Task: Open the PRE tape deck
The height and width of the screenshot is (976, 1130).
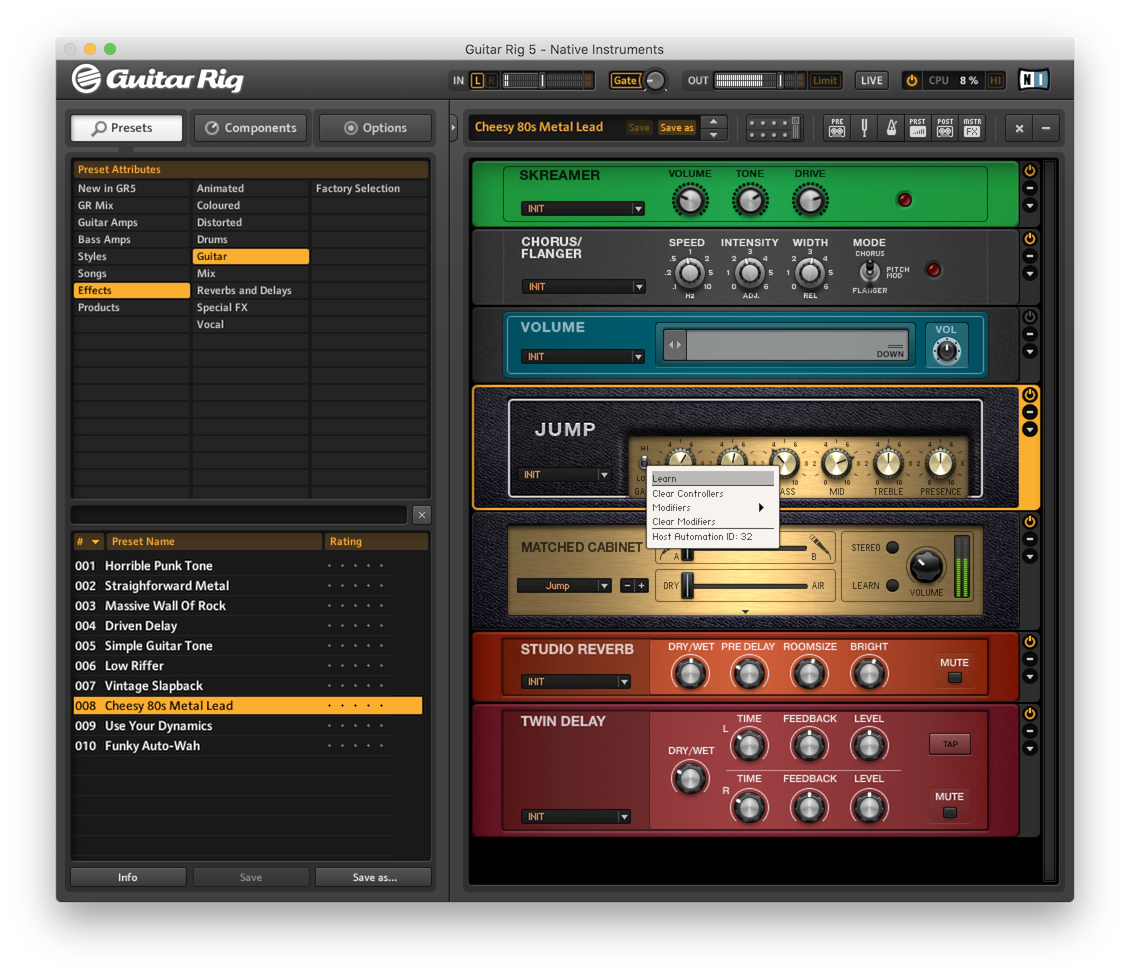Action: [837, 128]
